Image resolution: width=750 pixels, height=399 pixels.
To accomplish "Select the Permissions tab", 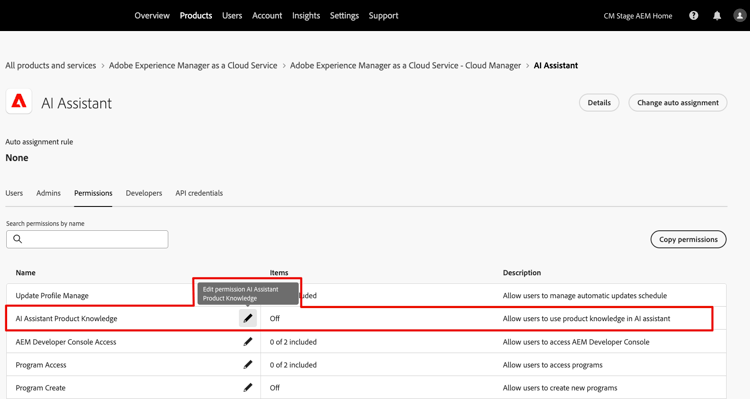I will click(93, 193).
